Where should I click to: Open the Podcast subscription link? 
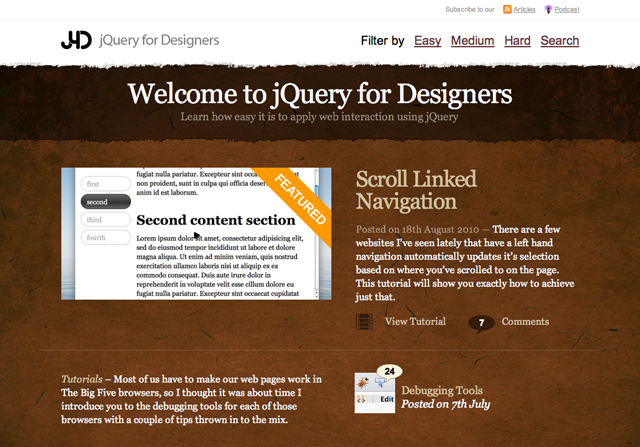point(567,9)
